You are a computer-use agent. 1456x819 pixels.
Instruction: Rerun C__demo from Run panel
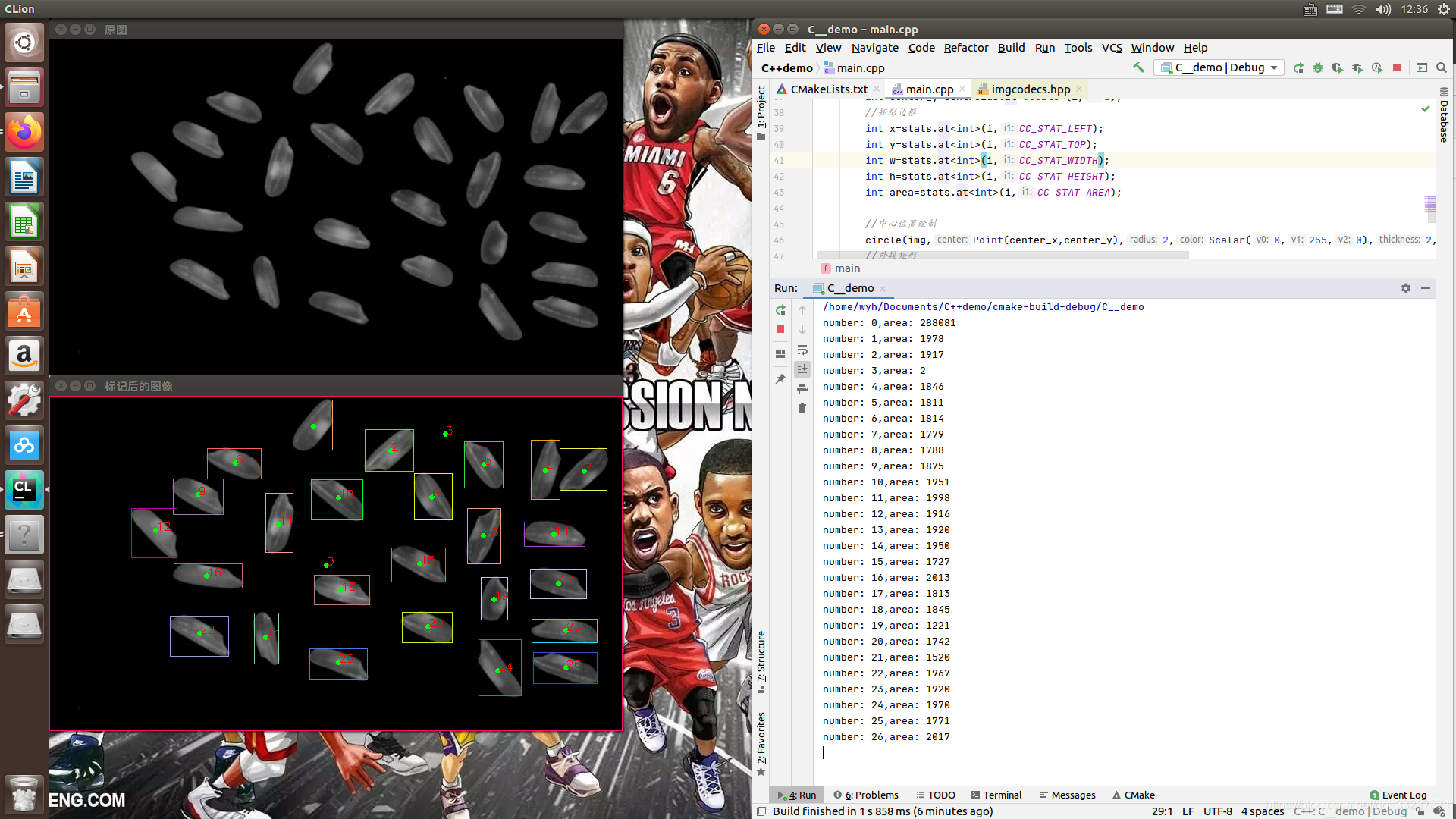click(780, 310)
